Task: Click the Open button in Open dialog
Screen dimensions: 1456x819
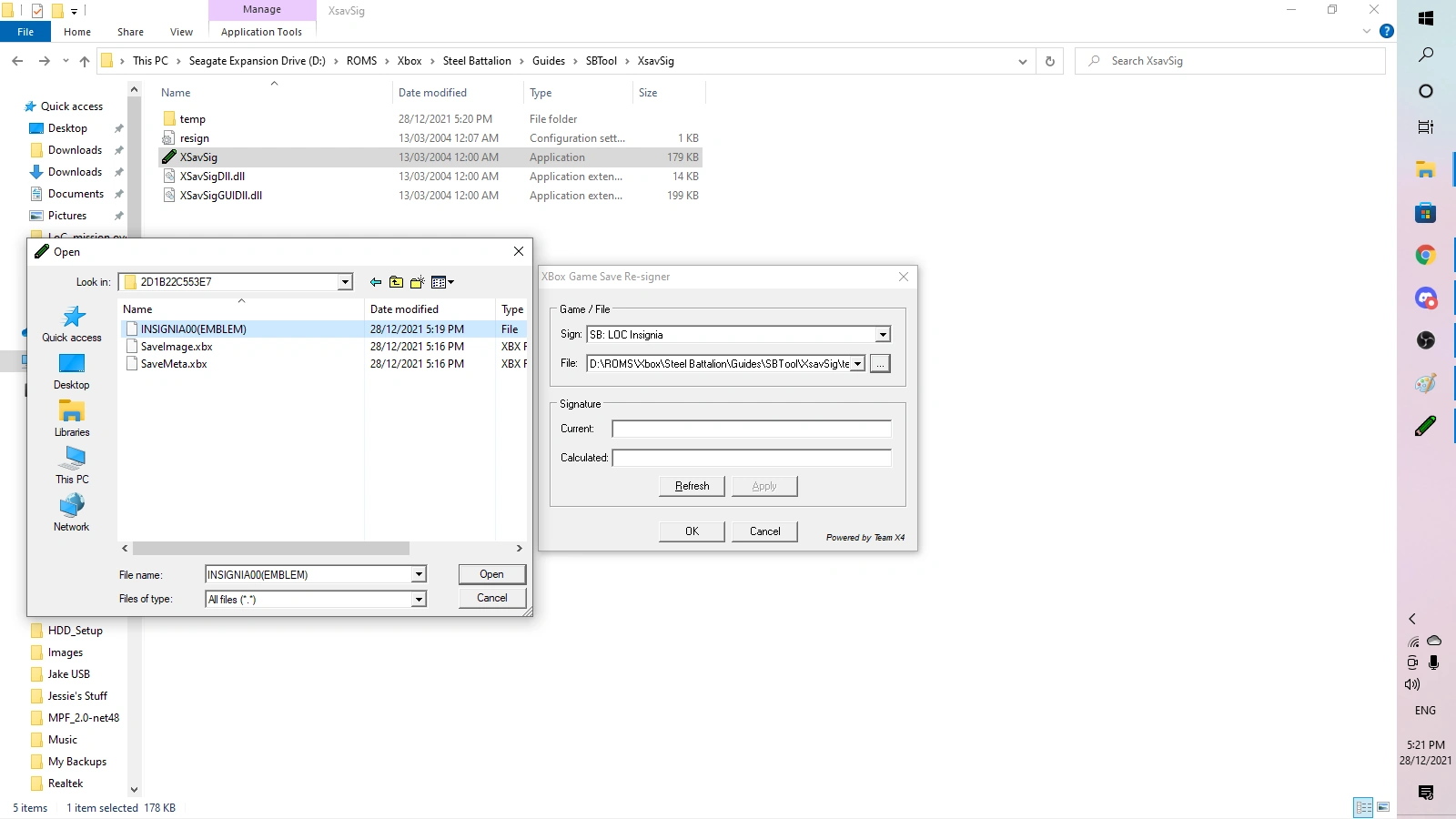Action: click(491, 574)
